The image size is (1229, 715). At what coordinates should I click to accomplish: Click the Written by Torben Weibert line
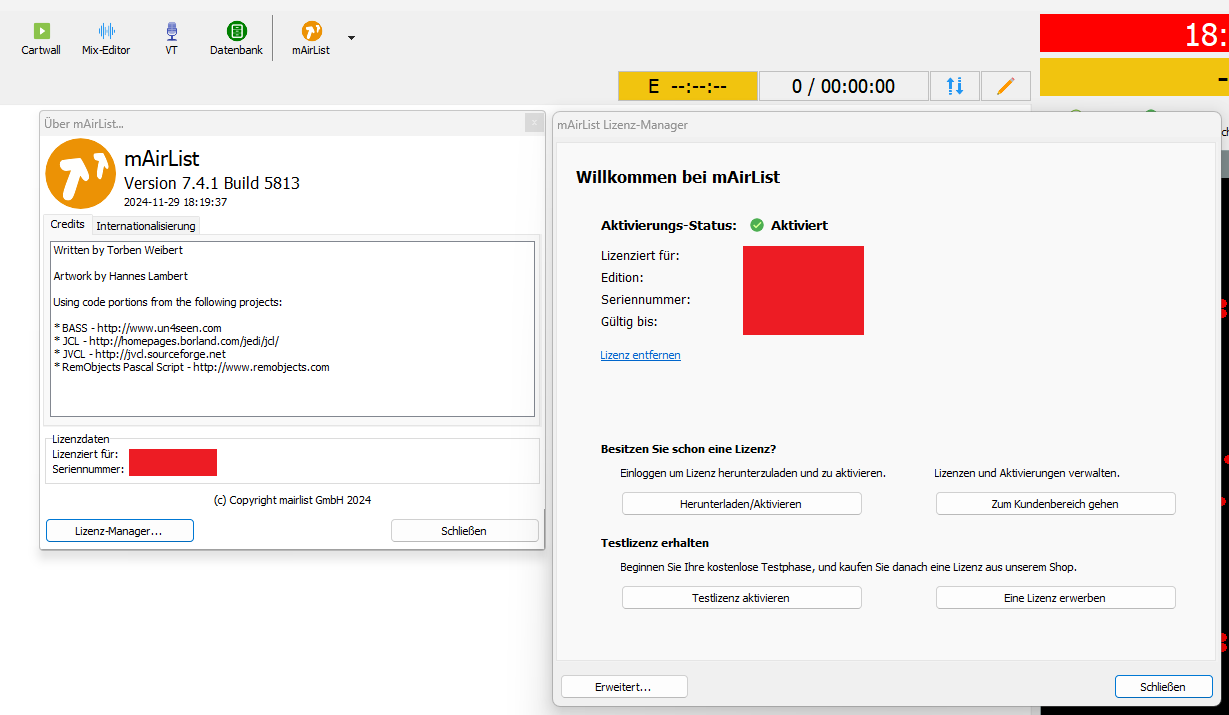(x=118, y=250)
